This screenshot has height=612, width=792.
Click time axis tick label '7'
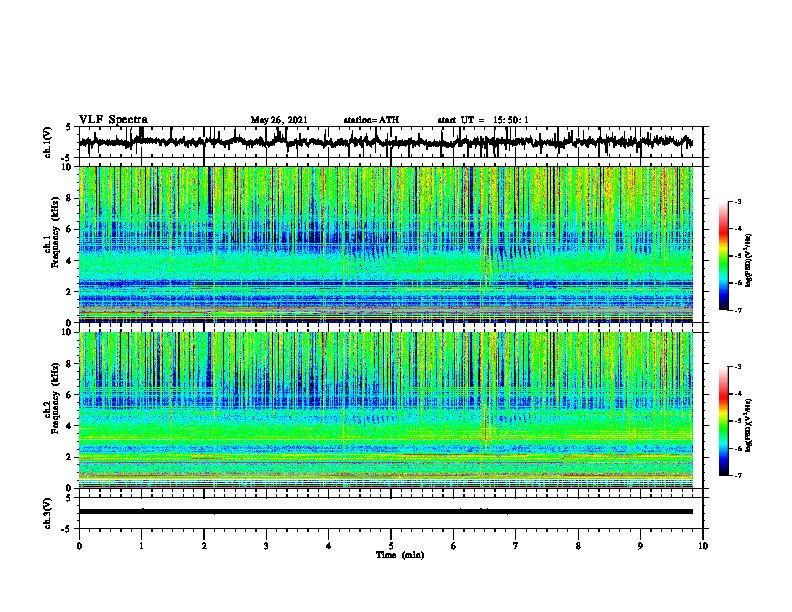point(516,546)
